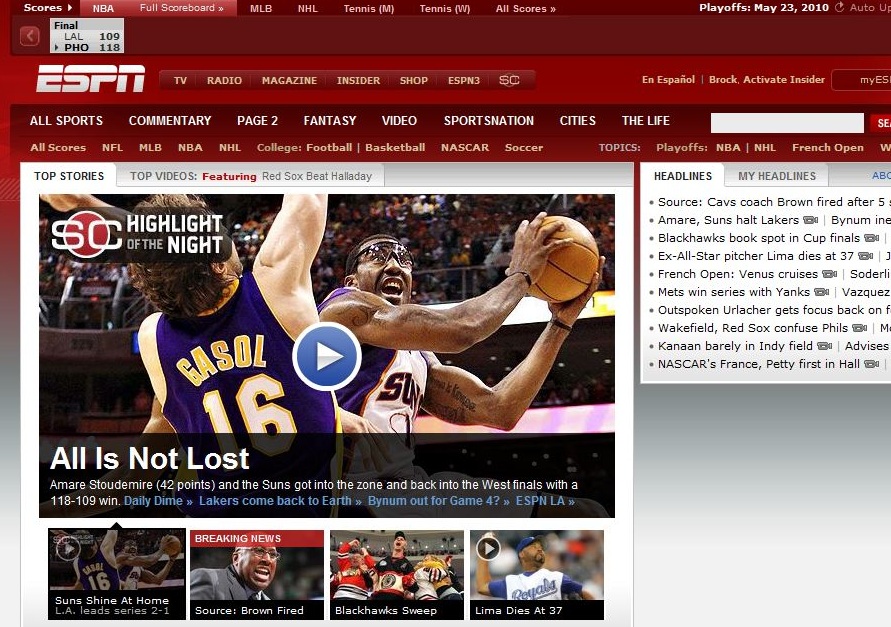891x627 pixels.
Task: Click the "All Is Not Lost" headline
Action: pyautogui.click(x=149, y=458)
